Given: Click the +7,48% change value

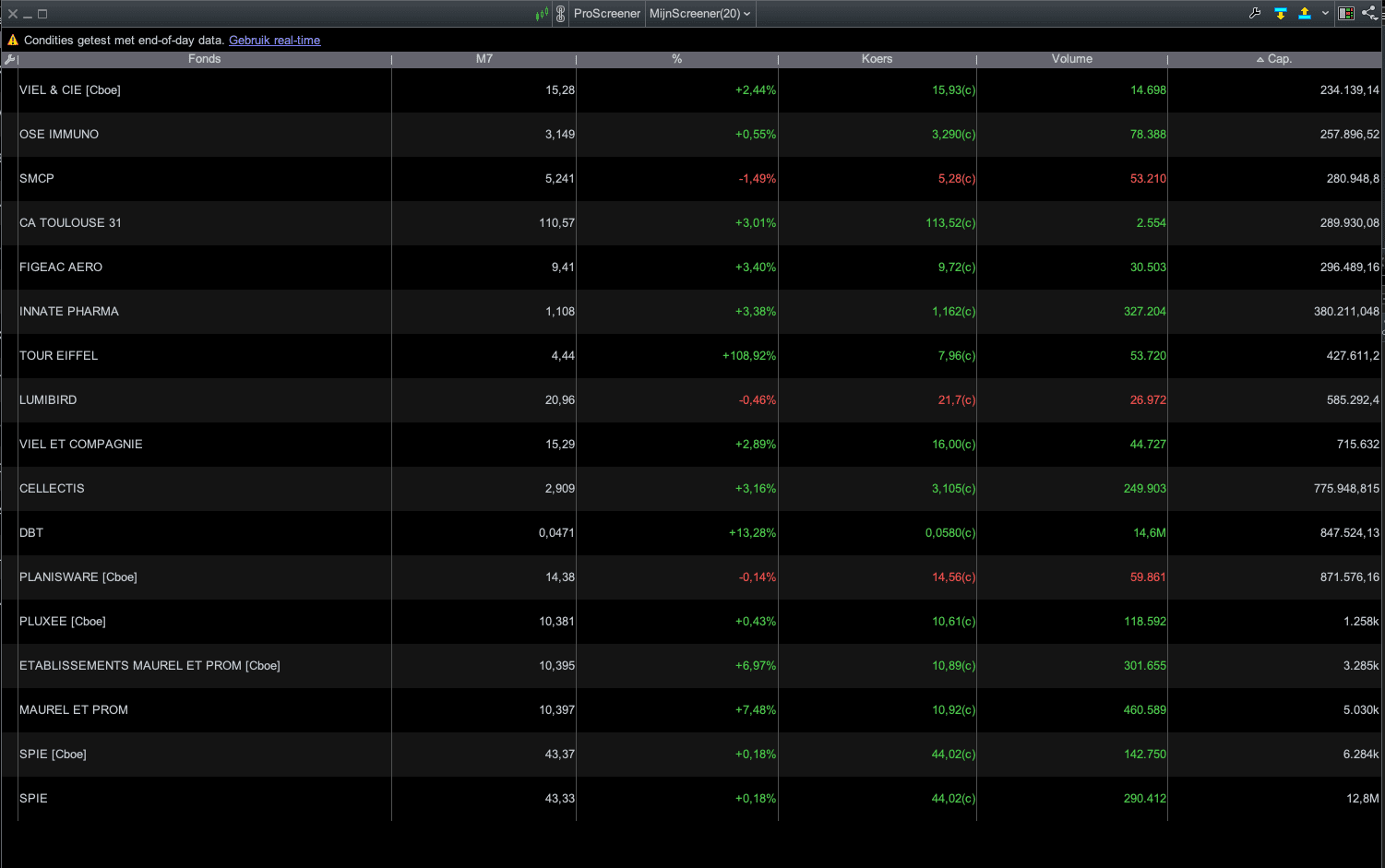Looking at the screenshot, I should (756, 710).
